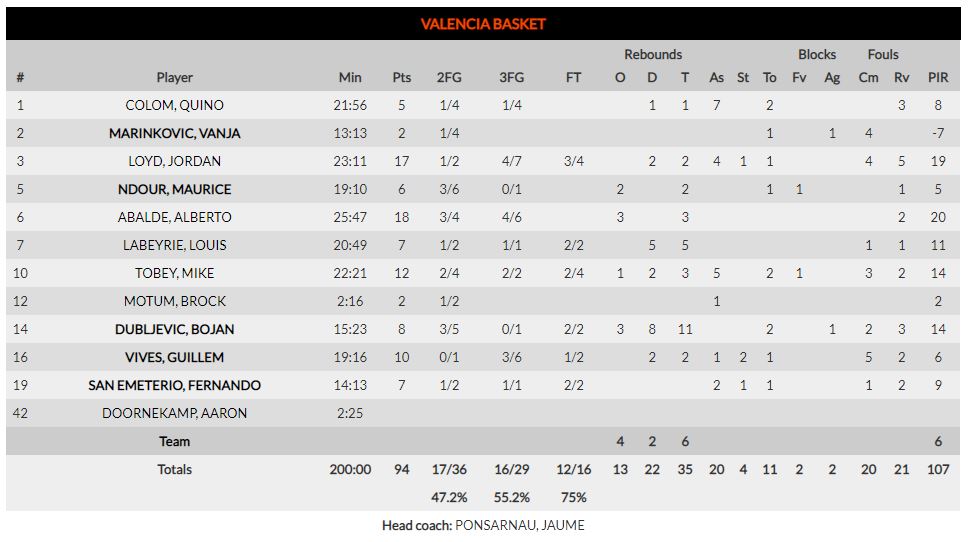
Task: Select LOYD, JORDAN in player list
Action: [175, 161]
